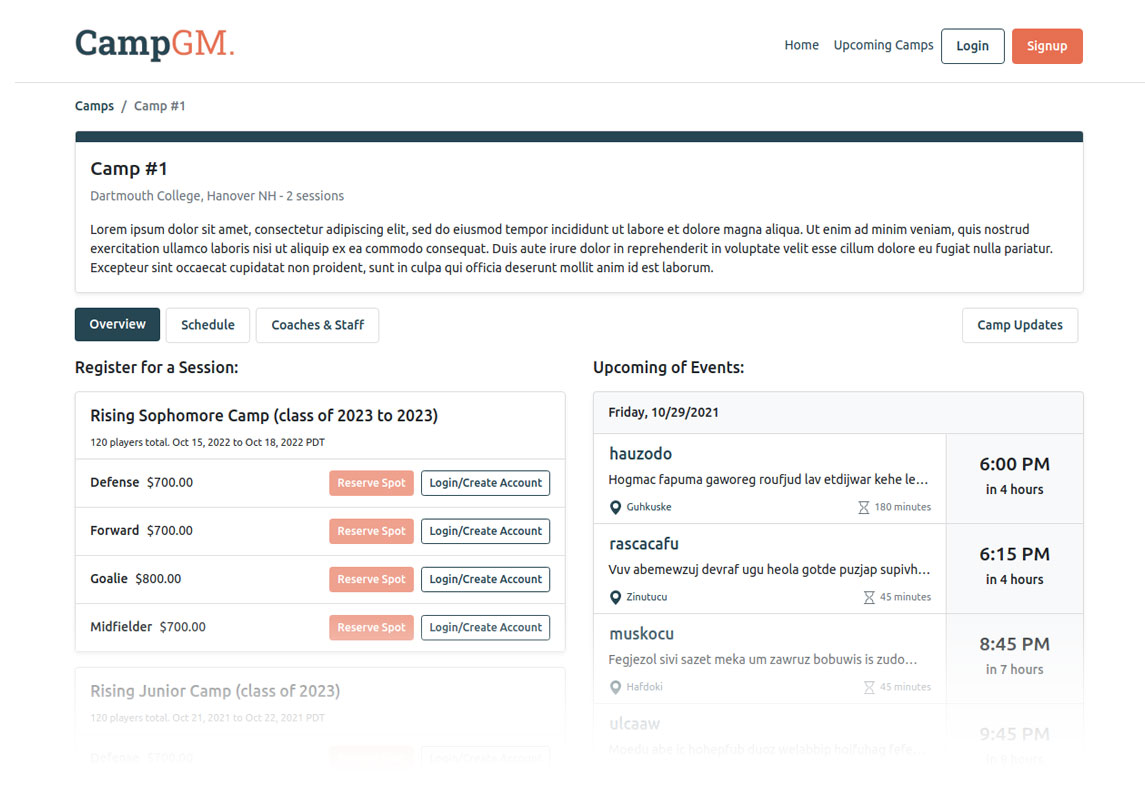Click the hourglass icon next to 180 minutes

[864, 507]
